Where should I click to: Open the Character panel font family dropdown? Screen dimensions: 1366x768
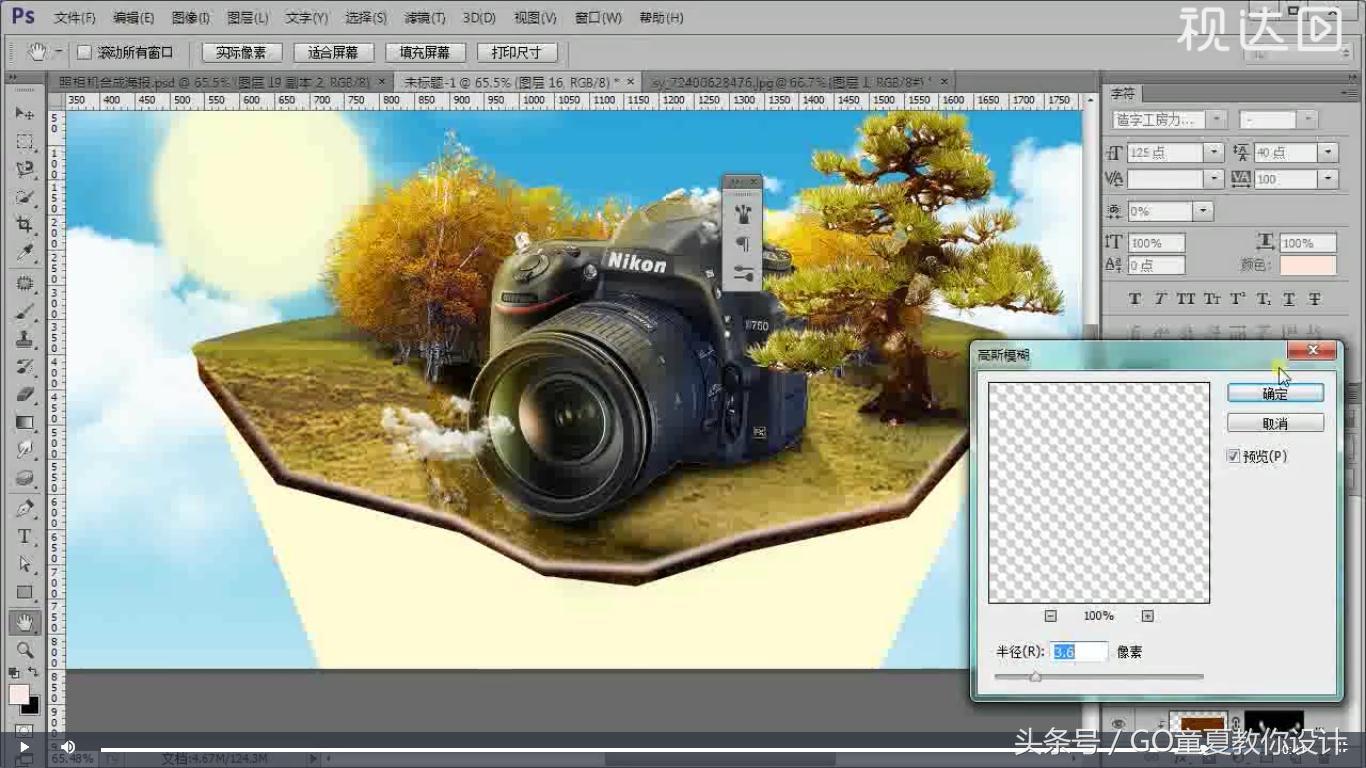click(1216, 118)
